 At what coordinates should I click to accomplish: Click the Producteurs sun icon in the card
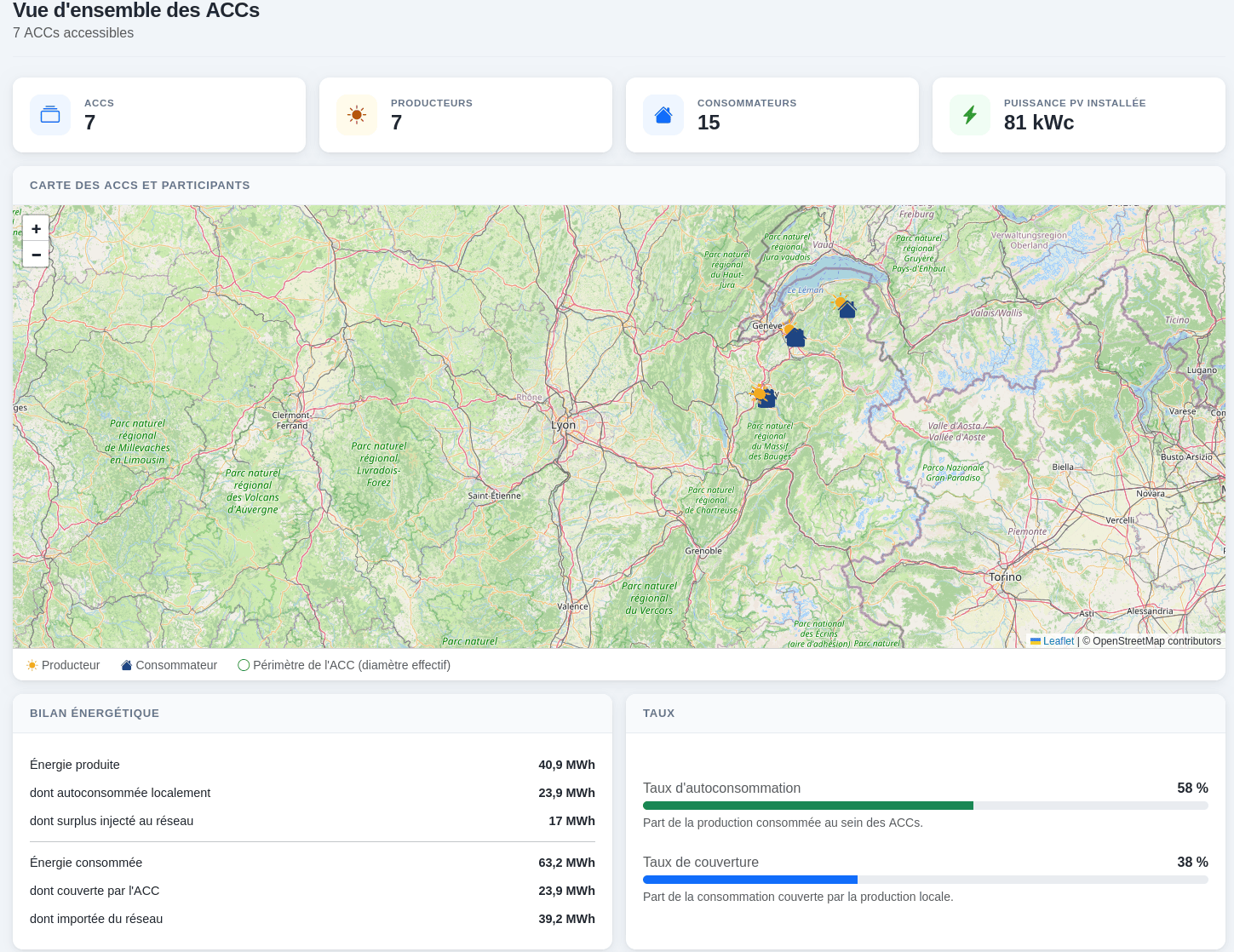click(x=357, y=115)
